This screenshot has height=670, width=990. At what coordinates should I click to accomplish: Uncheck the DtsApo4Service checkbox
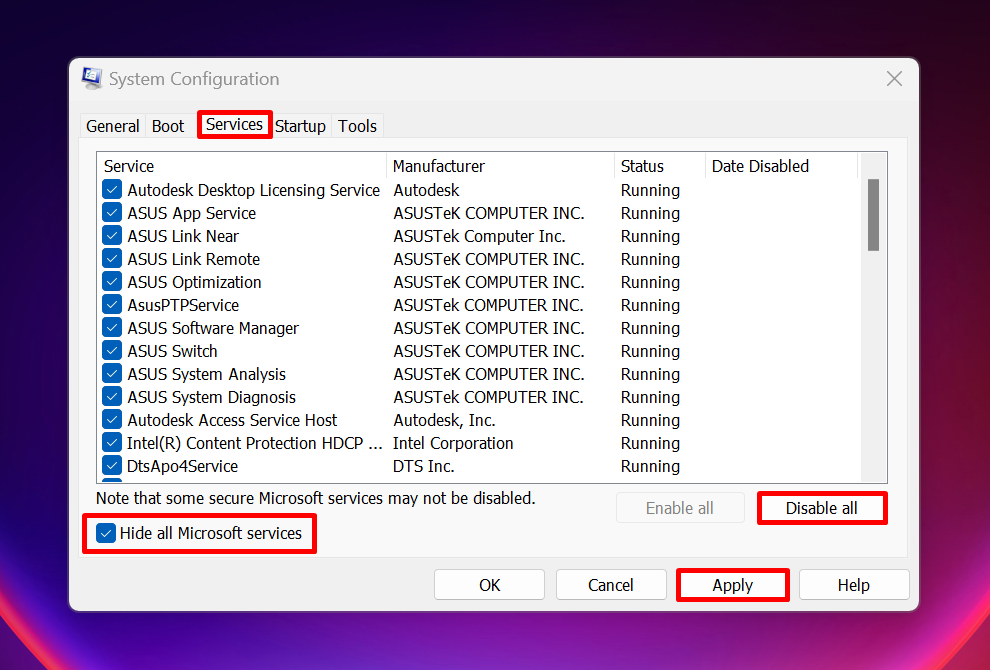click(x=111, y=466)
